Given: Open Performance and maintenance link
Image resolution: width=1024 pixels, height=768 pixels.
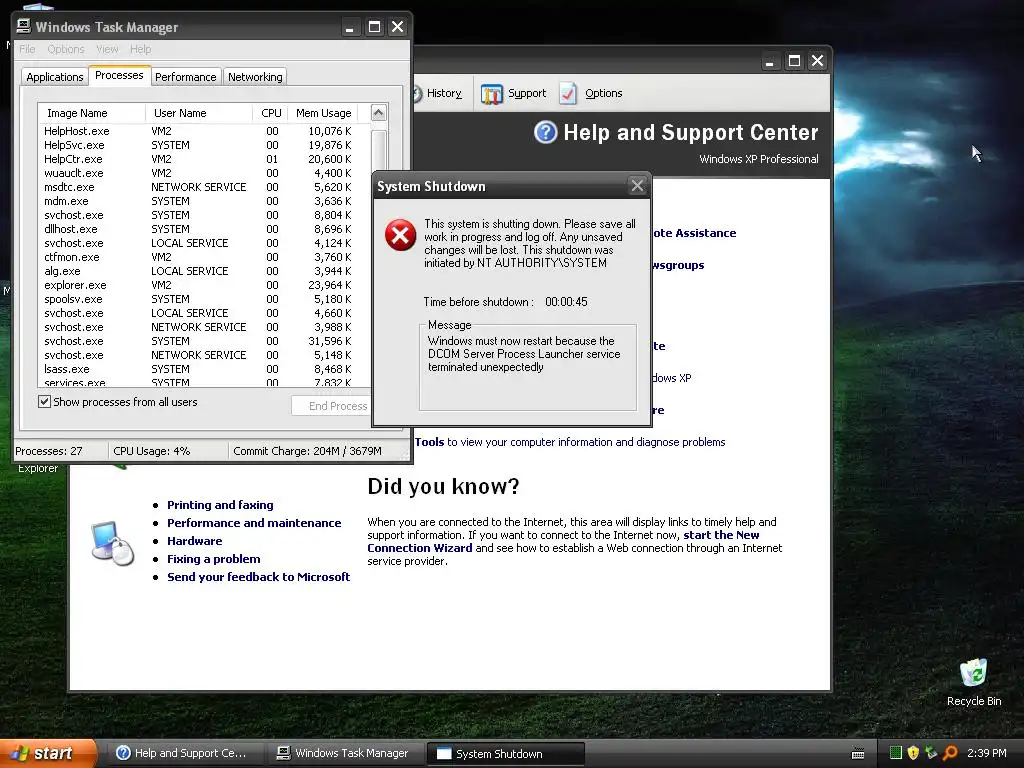Looking at the screenshot, I should 254,523.
